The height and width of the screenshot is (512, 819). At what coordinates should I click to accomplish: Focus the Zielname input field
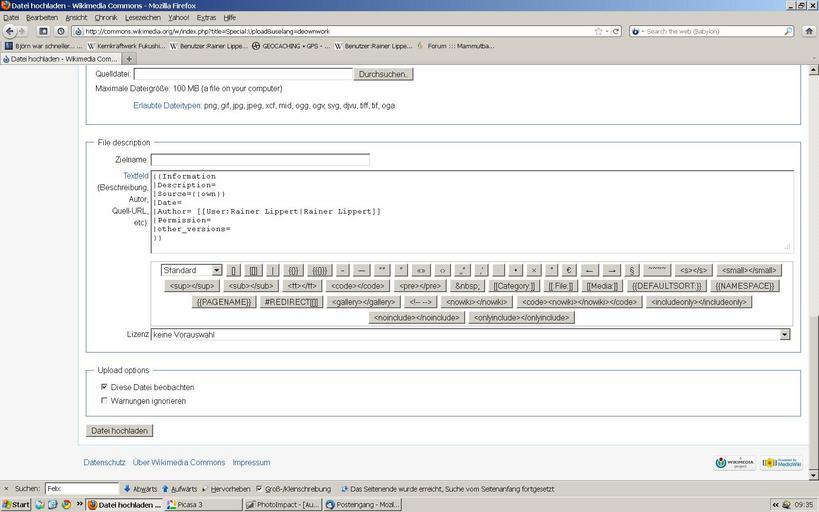point(260,159)
